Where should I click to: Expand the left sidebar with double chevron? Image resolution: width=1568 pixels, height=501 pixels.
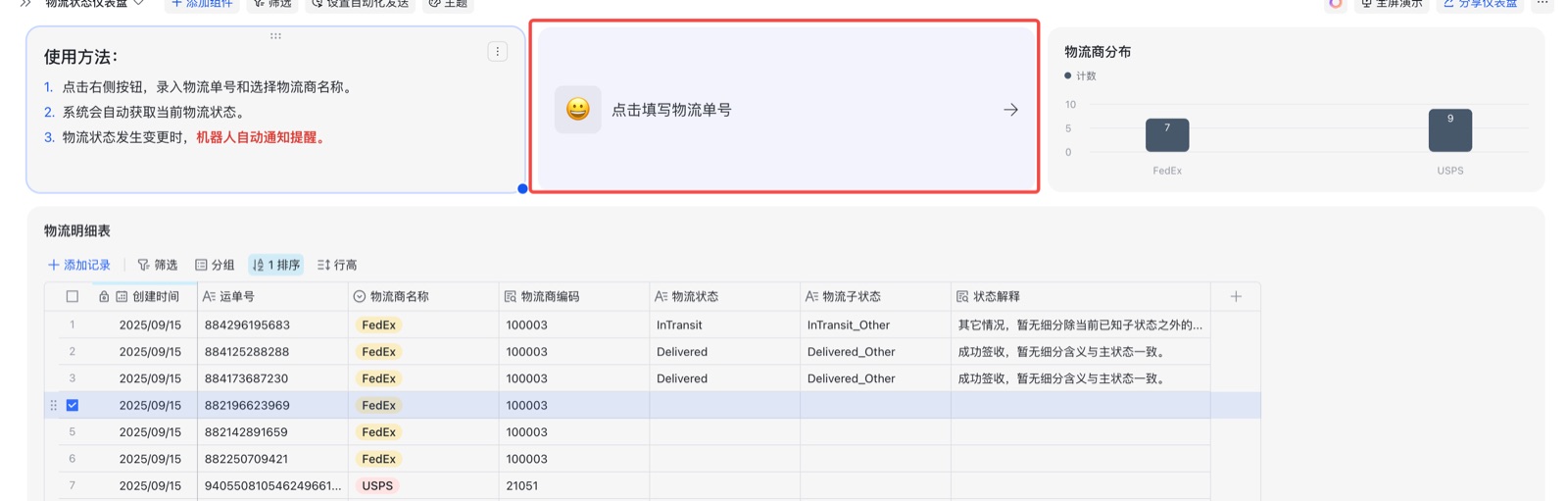[x=25, y=4]
